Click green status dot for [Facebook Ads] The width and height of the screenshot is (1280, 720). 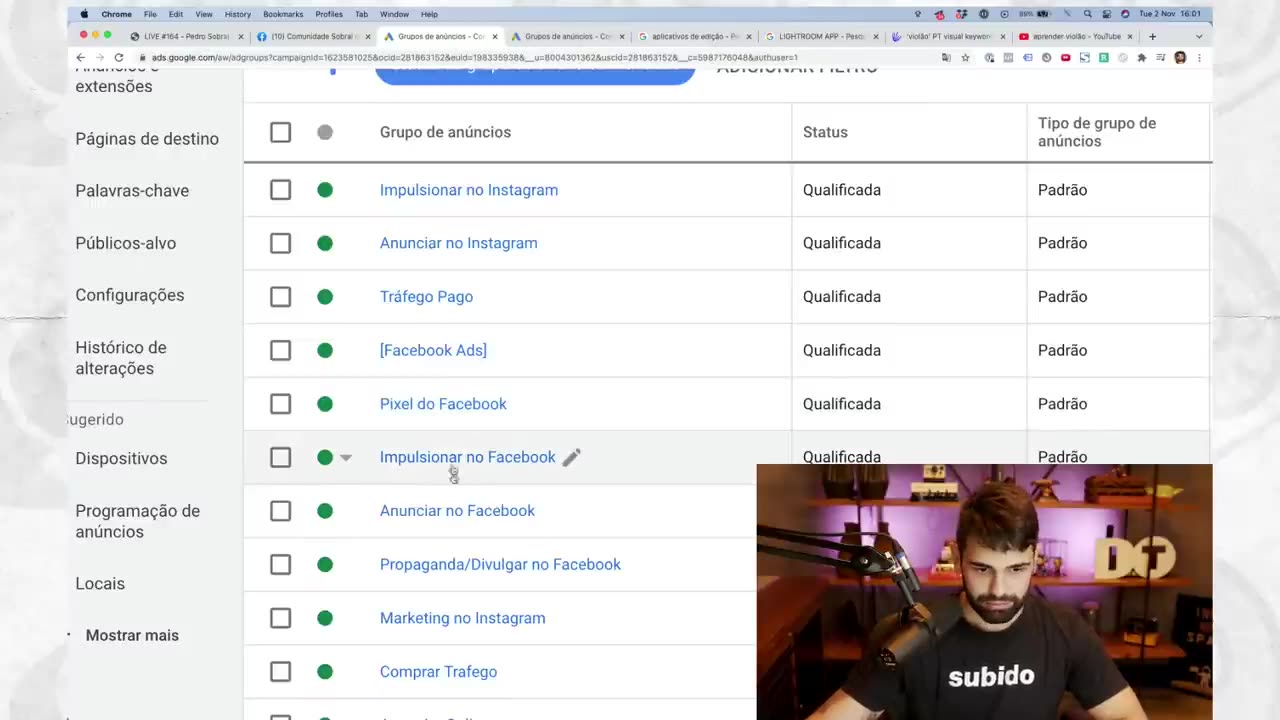(x=325, y=350)
